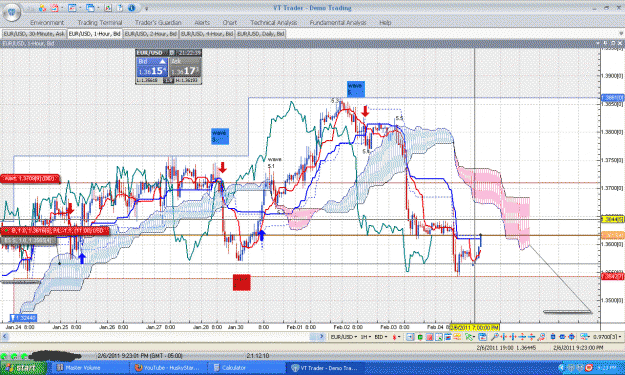This screenshot has width=625, height=375.
Task: Switch to Master Volume taskbar window
Action: click(90, 368)
